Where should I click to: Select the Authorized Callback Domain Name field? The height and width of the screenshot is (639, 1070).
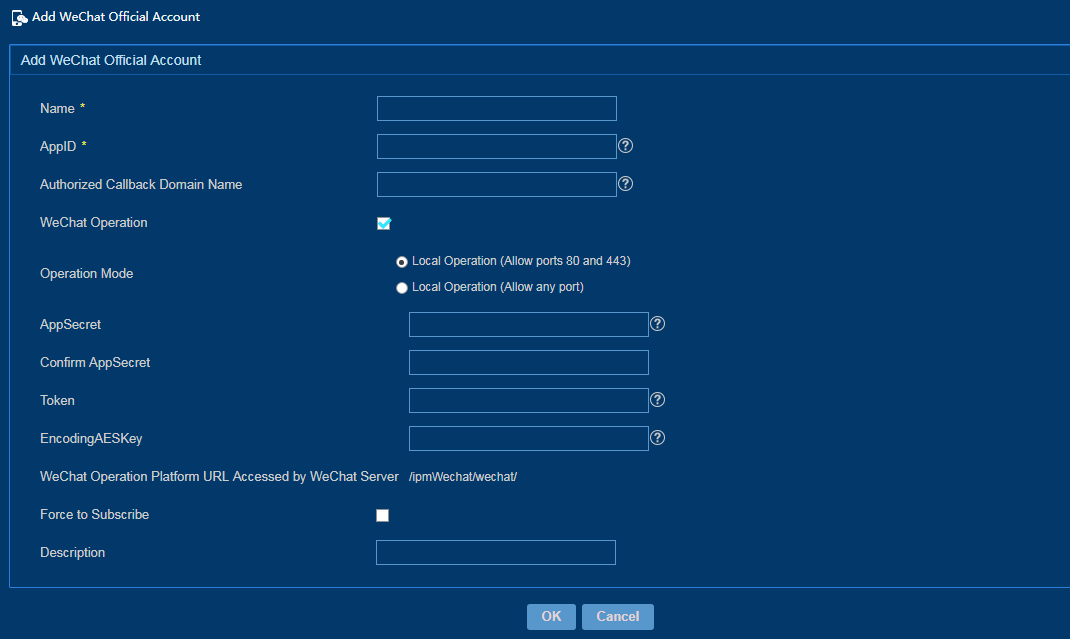pos(497,184)
